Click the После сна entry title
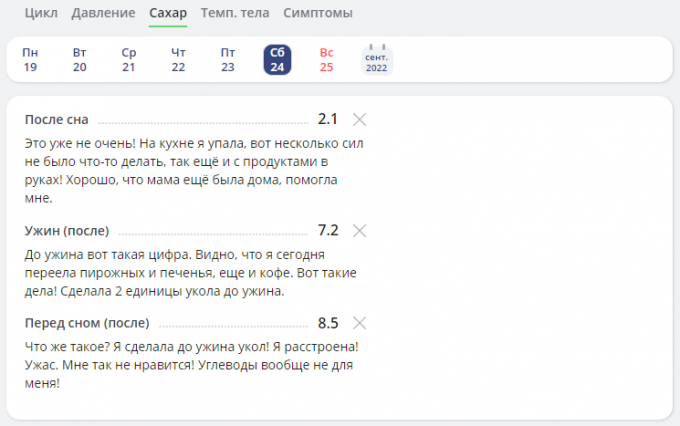 tap(57, 120)
